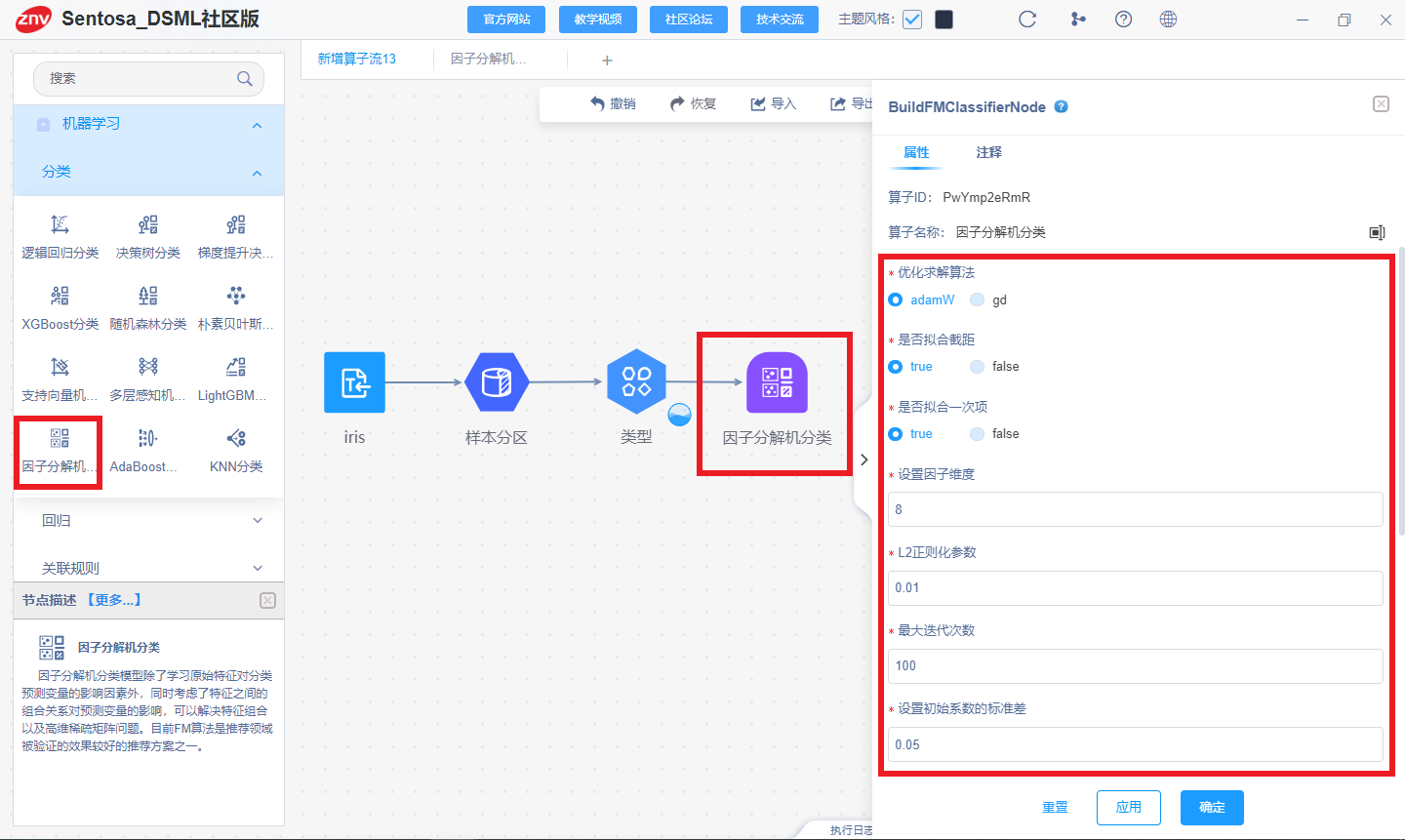Click the help question mark in title bar

click(x=1123, y=20)
